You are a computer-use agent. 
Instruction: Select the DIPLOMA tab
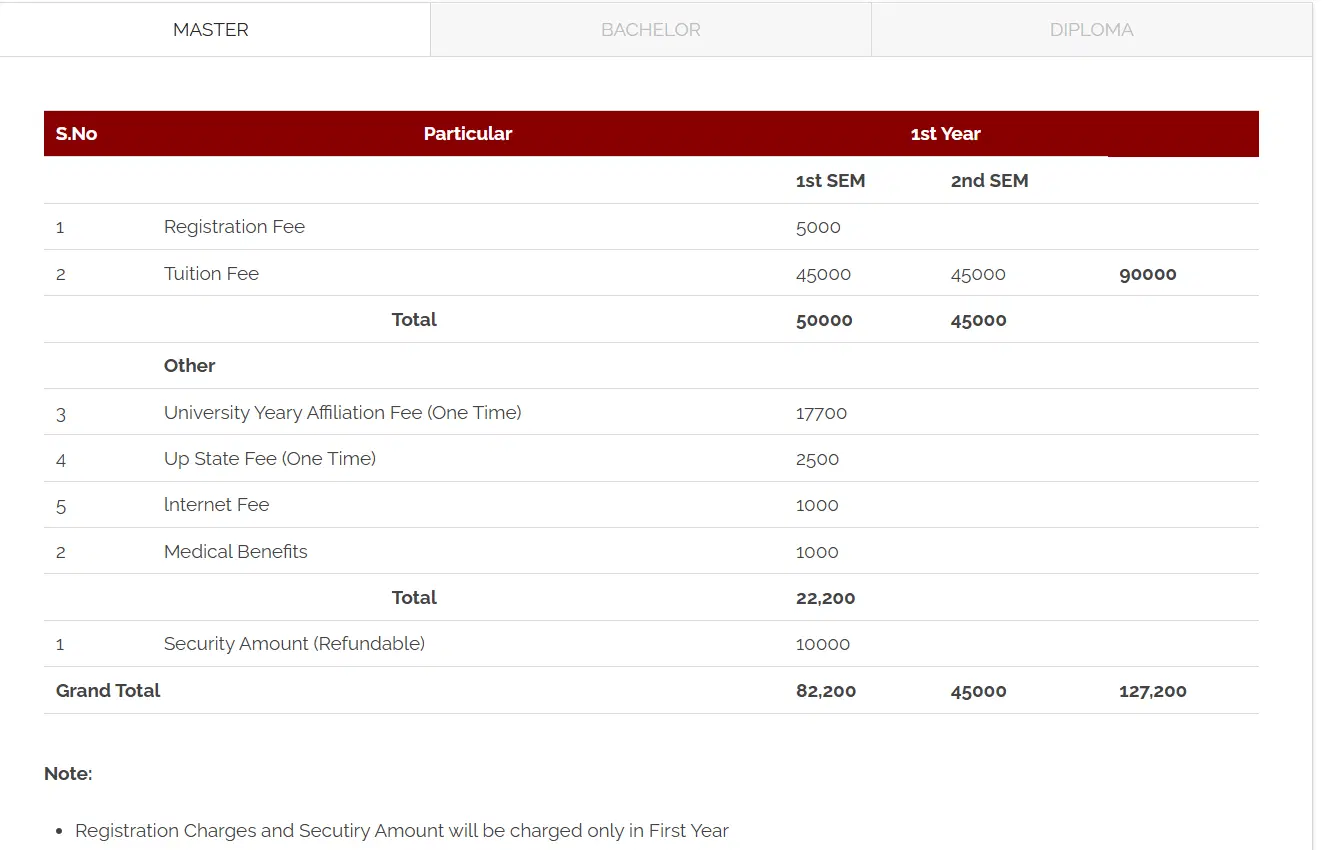click(1091, 30)
